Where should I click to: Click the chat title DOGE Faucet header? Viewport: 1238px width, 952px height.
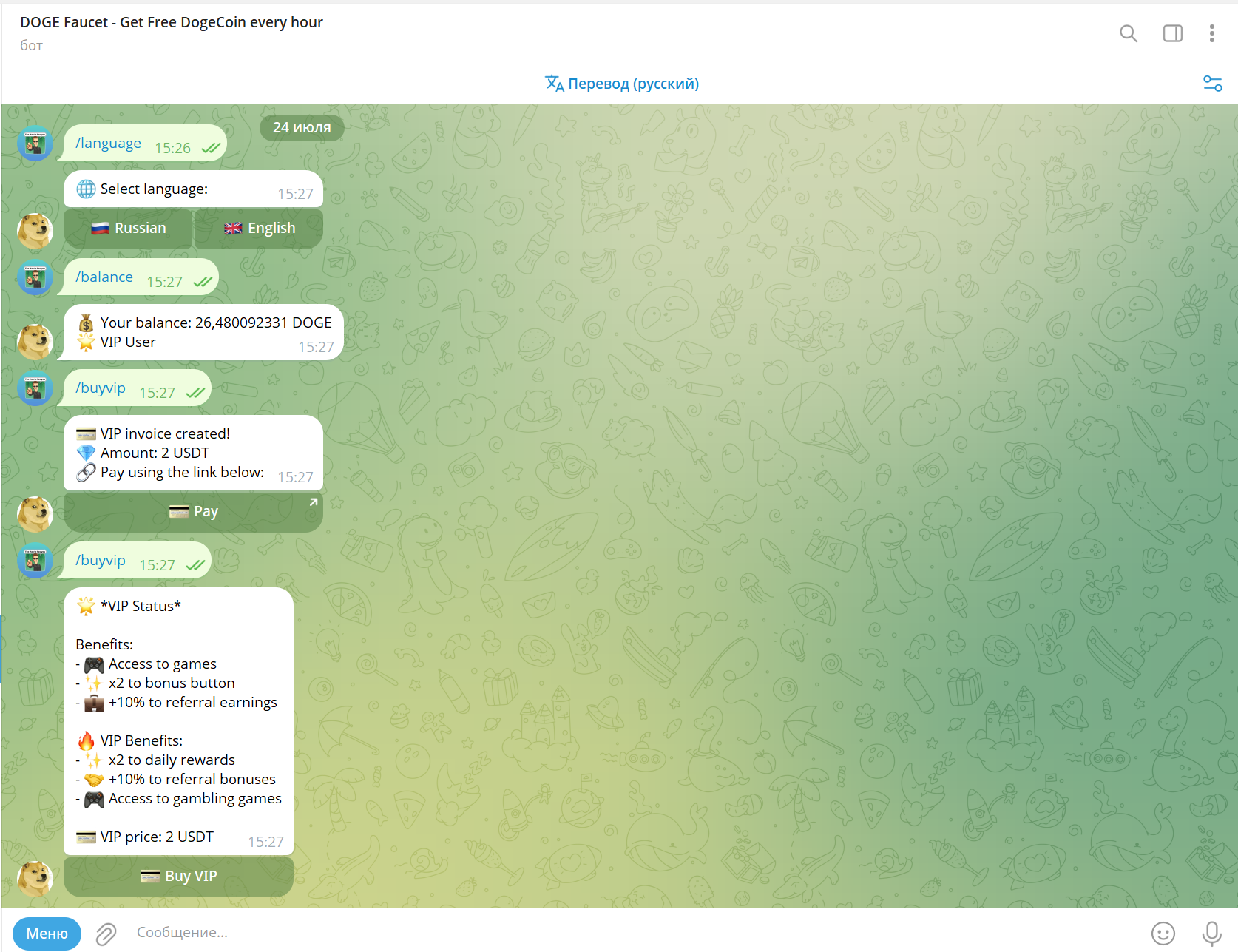coord(172,22)
